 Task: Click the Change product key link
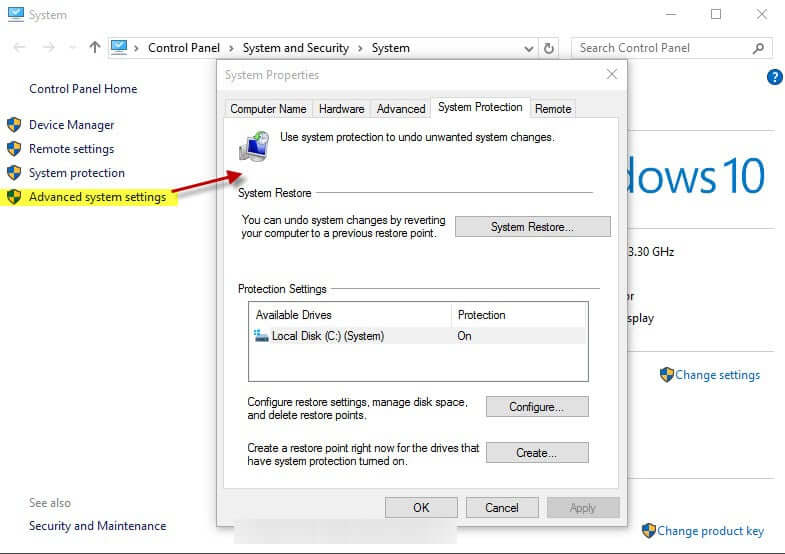point(710,530)
